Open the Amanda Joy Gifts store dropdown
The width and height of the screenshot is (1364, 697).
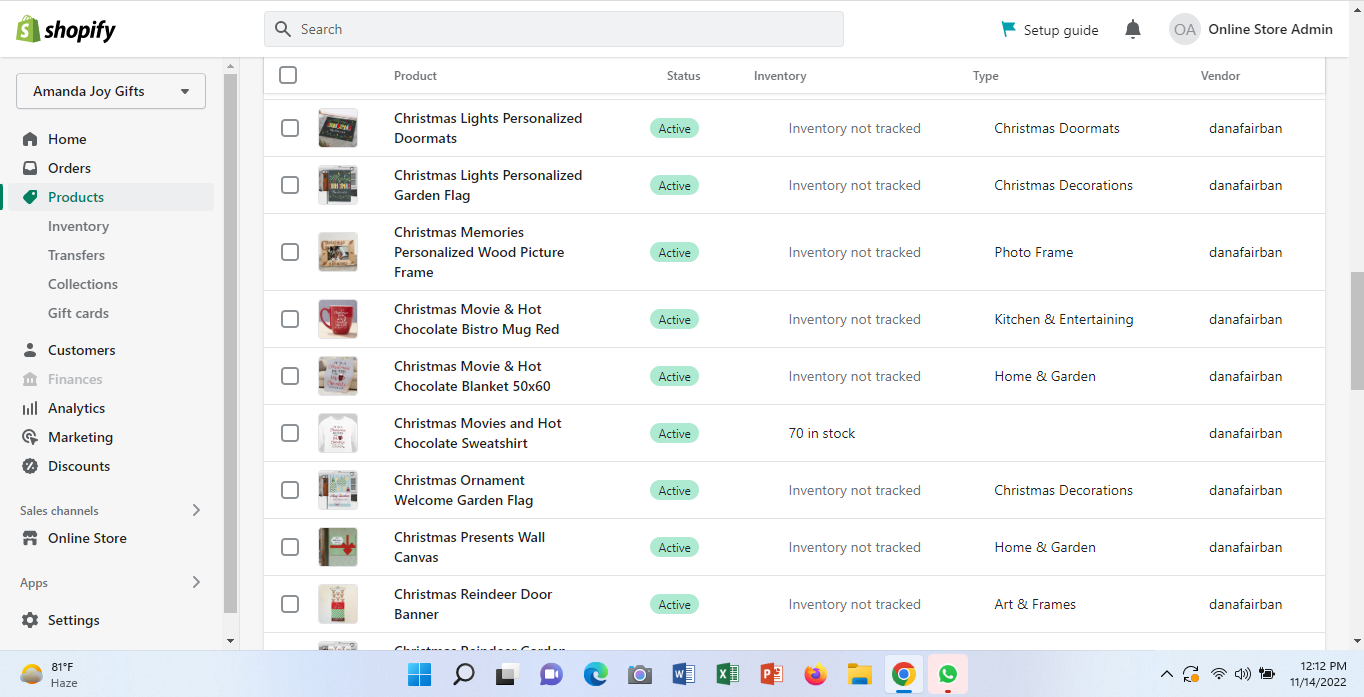111,91
